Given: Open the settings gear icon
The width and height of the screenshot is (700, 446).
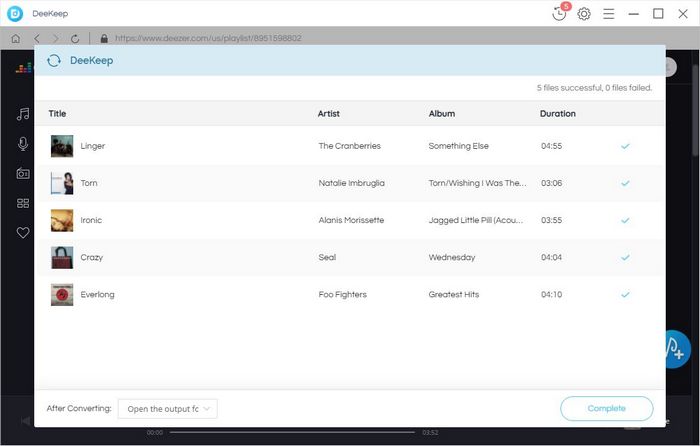Looking at the screenshot, I should [x=584, y=14].
